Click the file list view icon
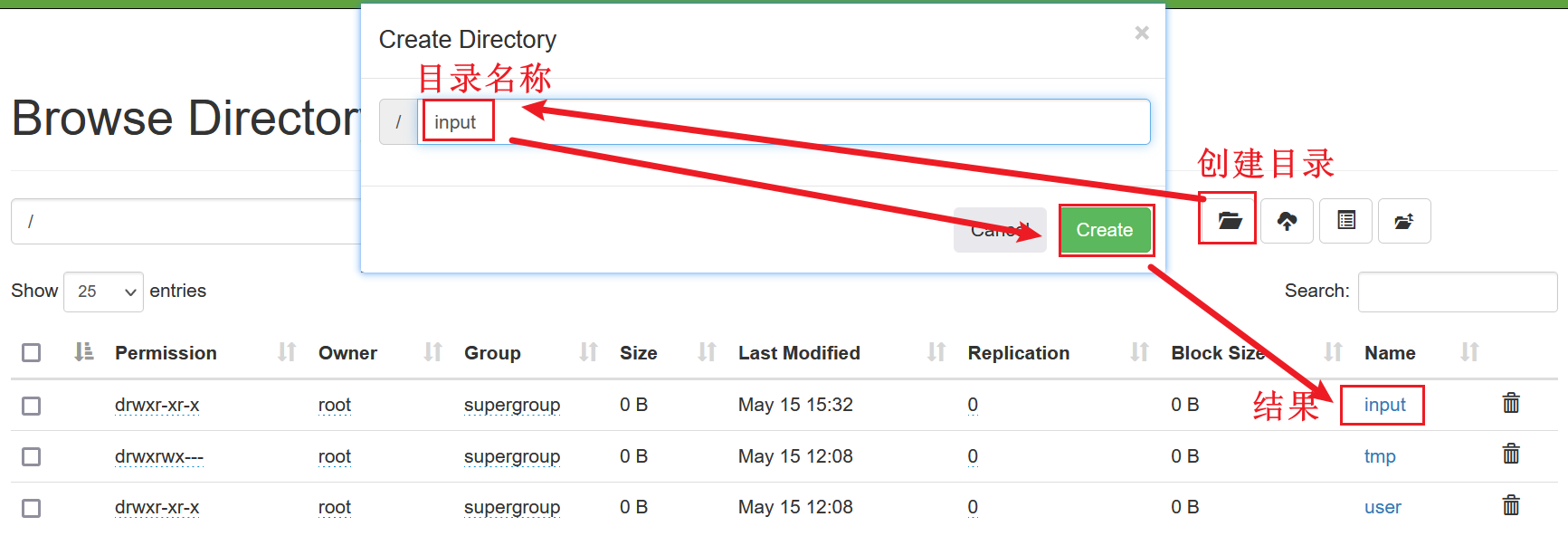 point(1346,221)
